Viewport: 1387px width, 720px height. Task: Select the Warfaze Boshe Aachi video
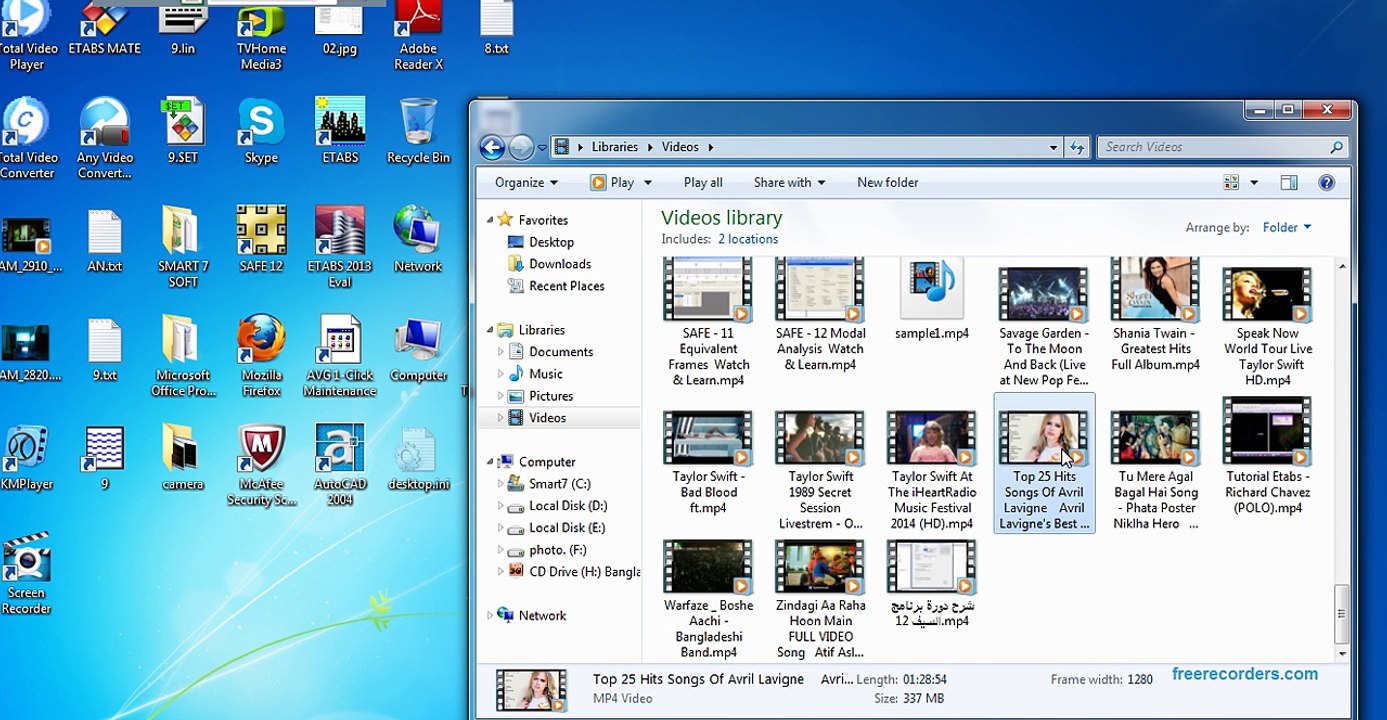point(708,600)
